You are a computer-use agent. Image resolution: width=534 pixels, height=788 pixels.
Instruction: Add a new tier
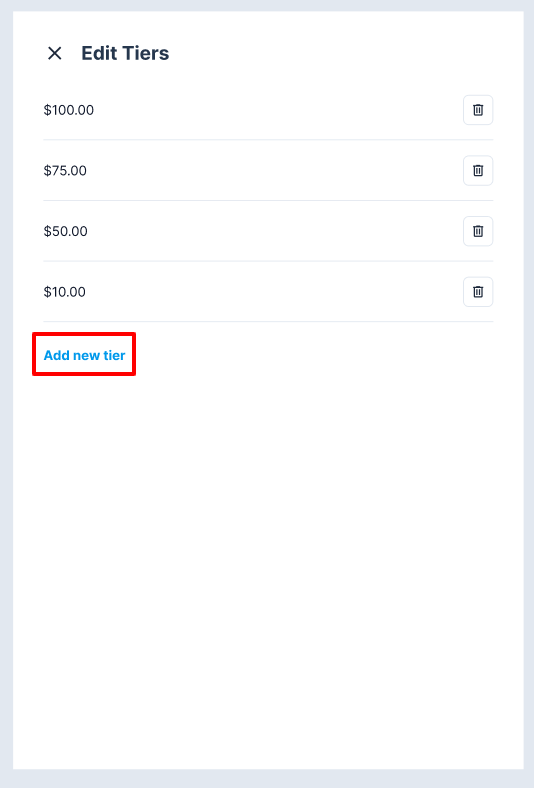[84, 355]
